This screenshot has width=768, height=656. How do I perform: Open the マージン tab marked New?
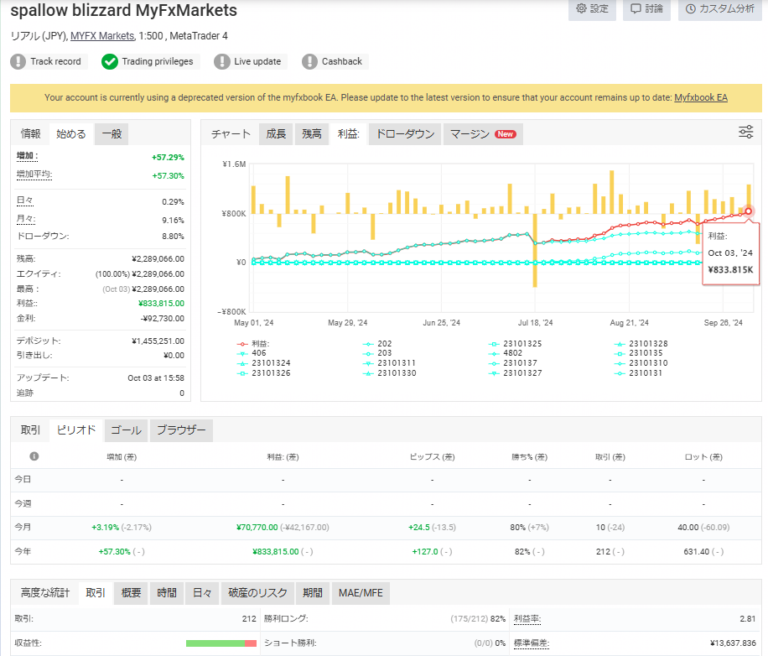[x=482, y=134]
